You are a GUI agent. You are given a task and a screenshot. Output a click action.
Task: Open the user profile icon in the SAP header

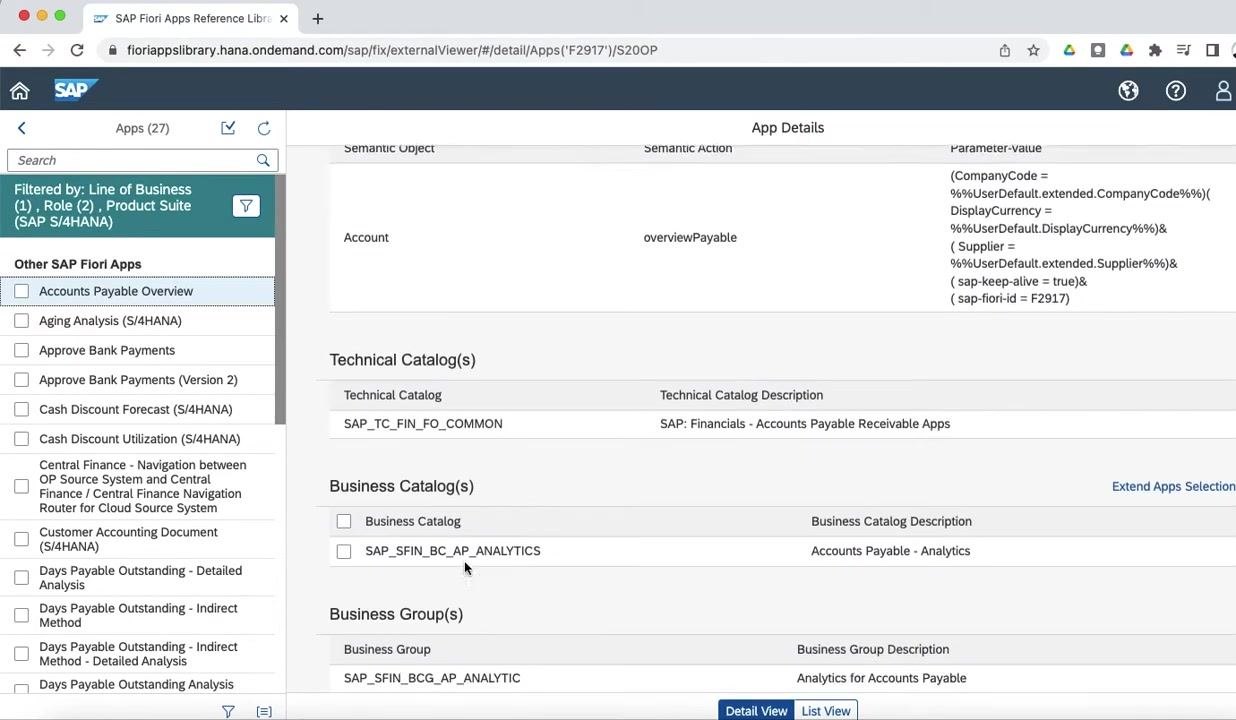[x=1224, y=91]
